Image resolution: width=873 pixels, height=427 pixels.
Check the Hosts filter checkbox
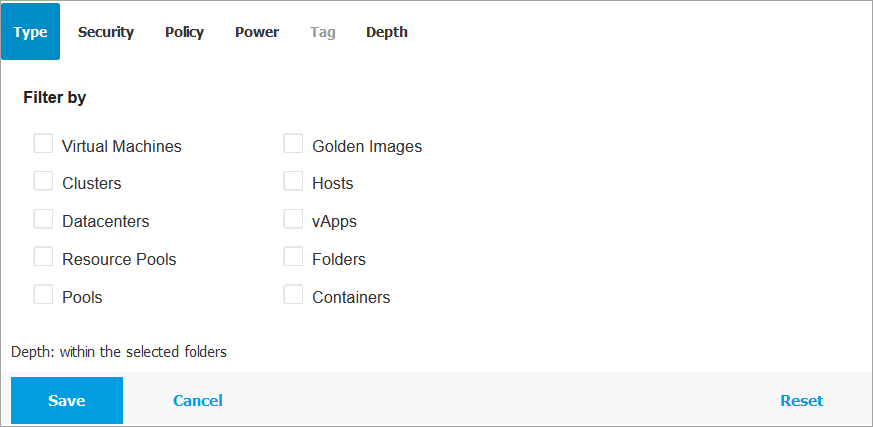pos(293,182)
